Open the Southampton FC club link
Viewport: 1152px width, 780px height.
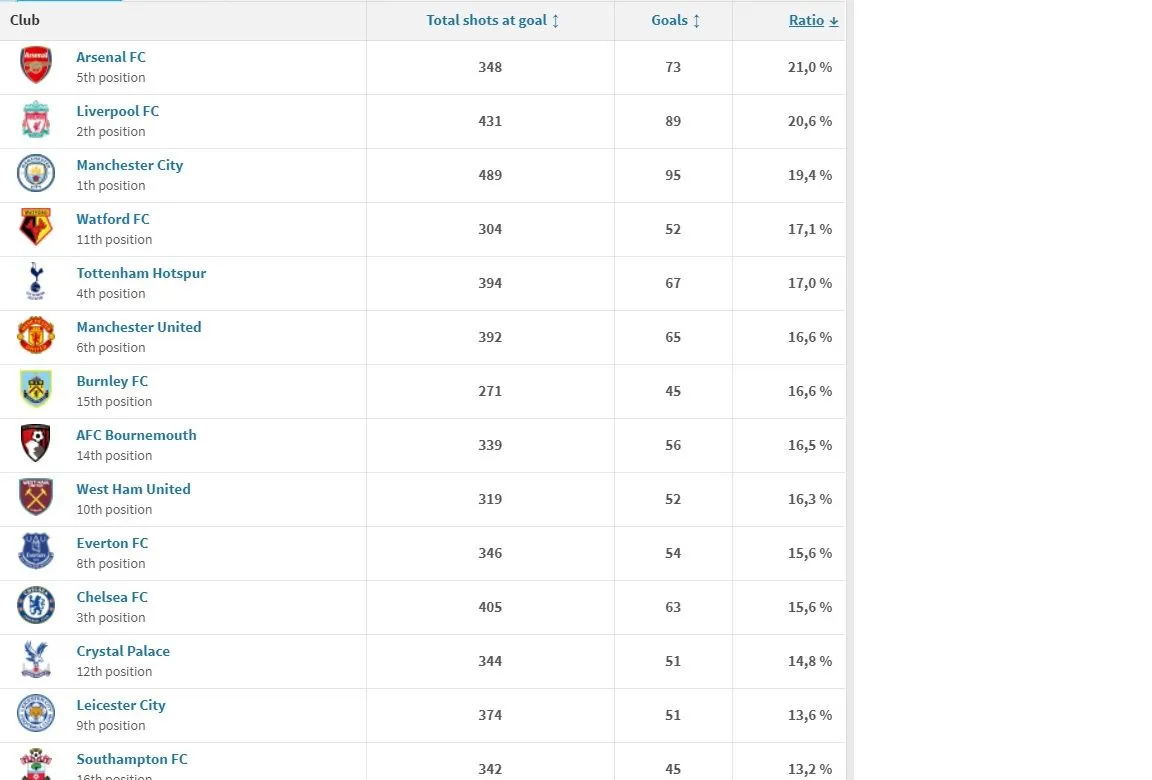pos(132,759)
